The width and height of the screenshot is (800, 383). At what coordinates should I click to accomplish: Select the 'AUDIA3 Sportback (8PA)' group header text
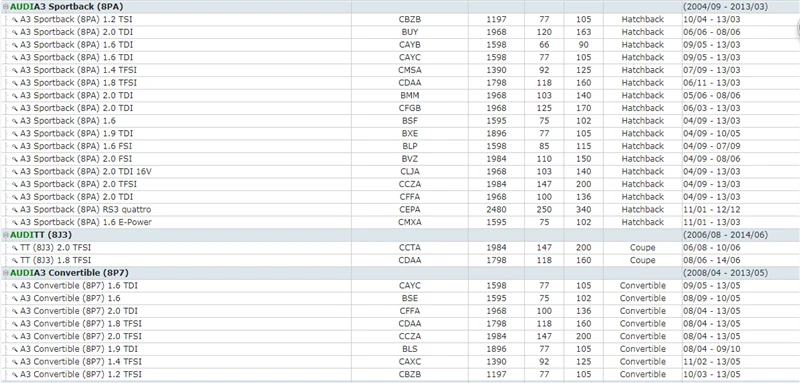[67, 7]
